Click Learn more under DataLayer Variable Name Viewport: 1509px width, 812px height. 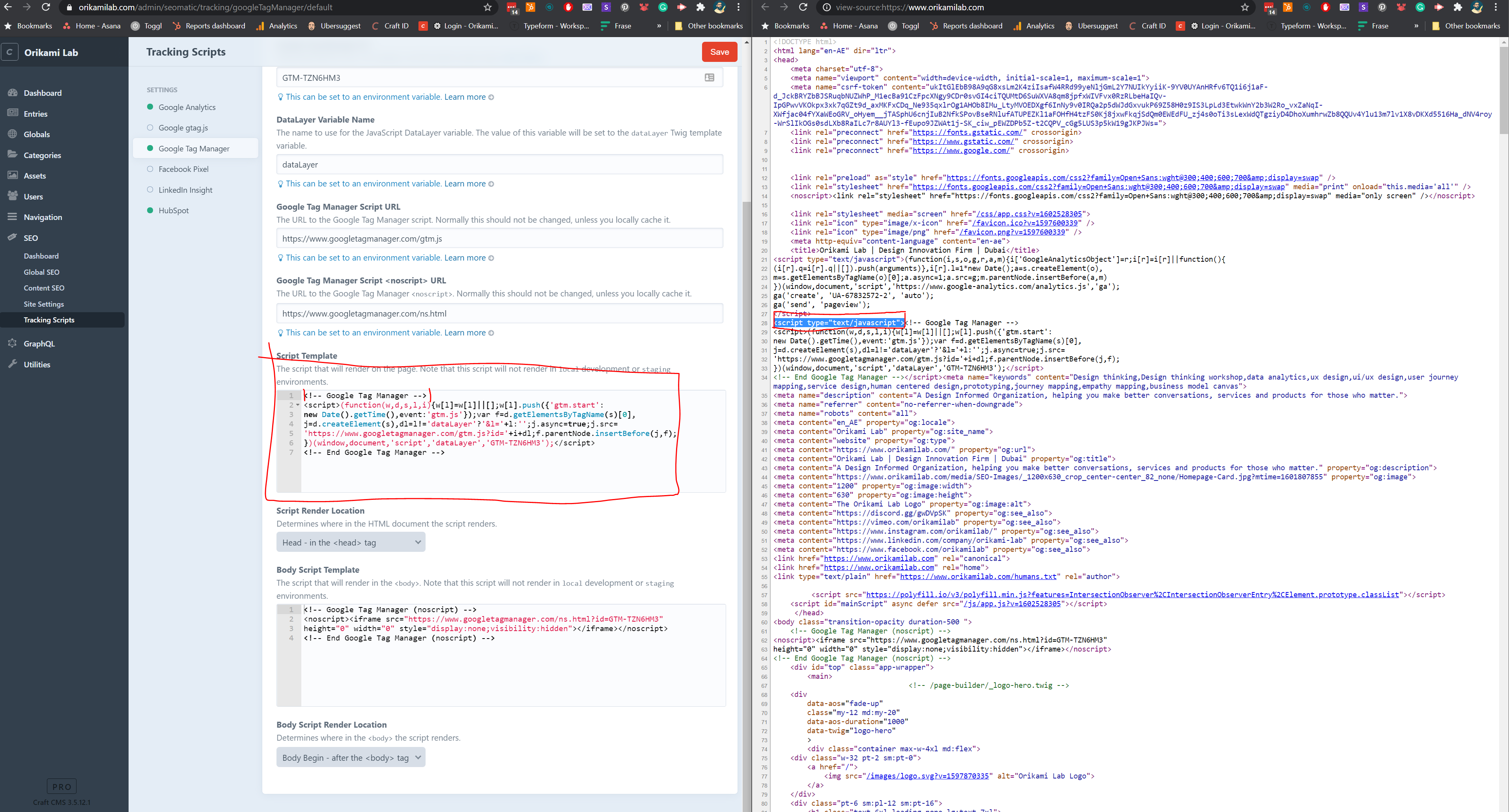pos(465,184)
